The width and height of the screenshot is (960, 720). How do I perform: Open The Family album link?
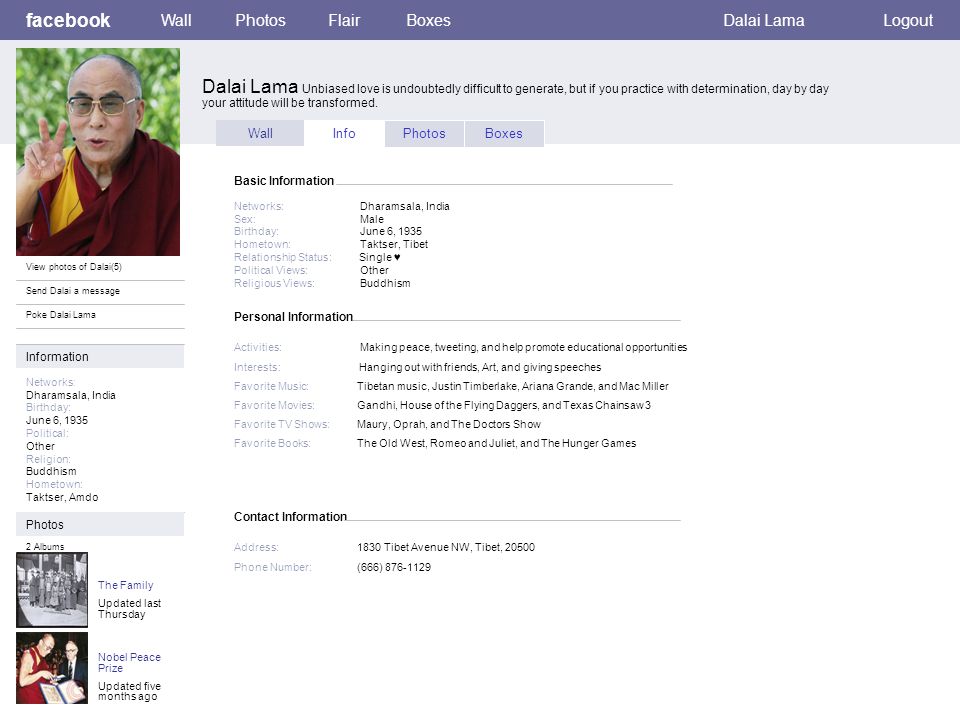tap(126, 585)
